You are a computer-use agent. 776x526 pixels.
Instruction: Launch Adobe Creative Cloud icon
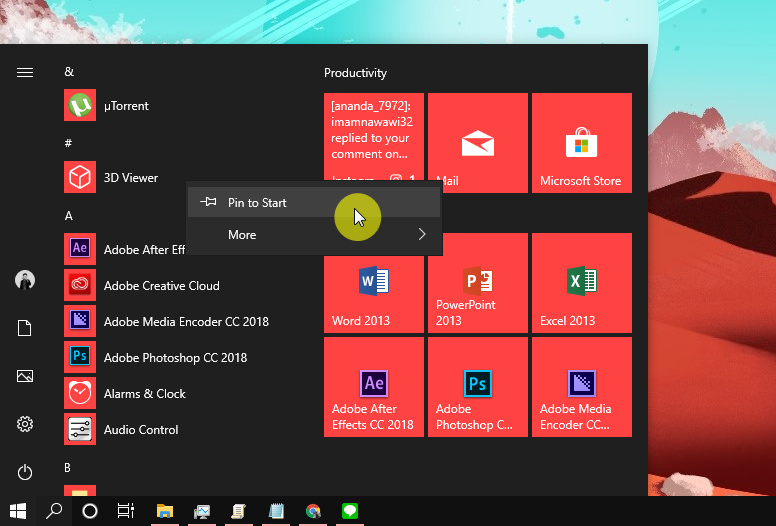point(80,285)
